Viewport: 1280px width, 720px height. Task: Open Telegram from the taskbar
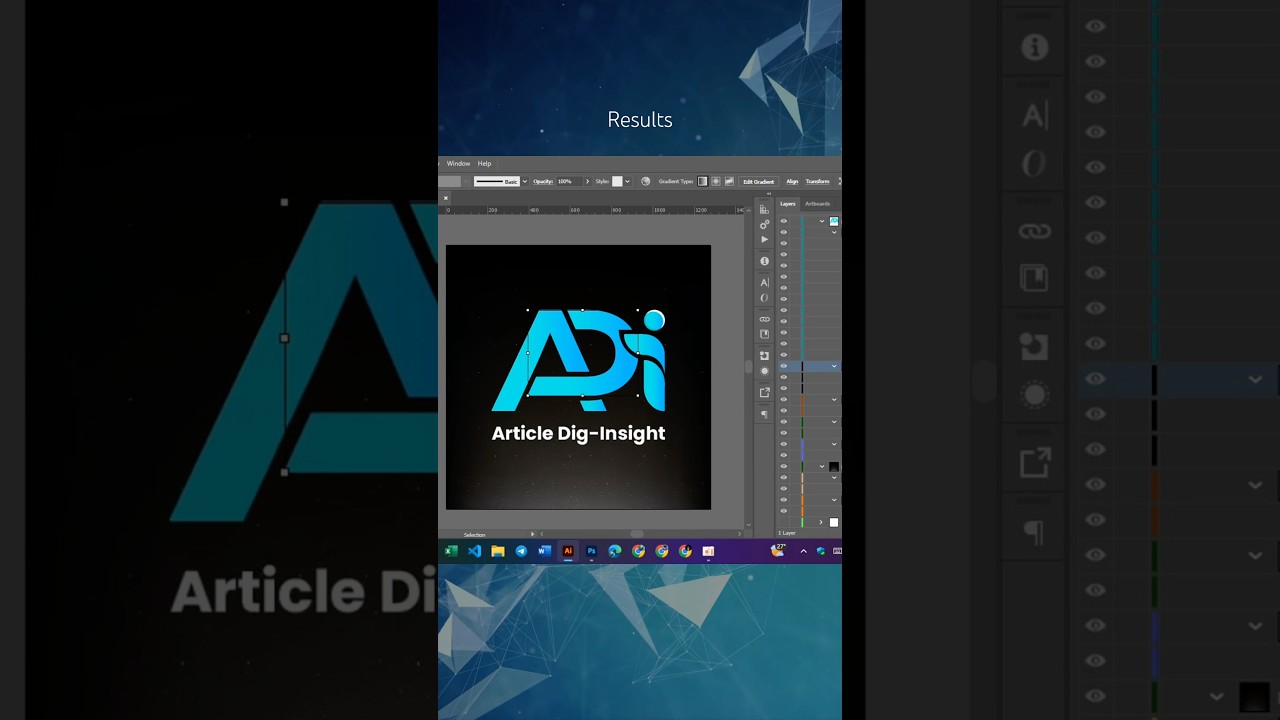521,551
